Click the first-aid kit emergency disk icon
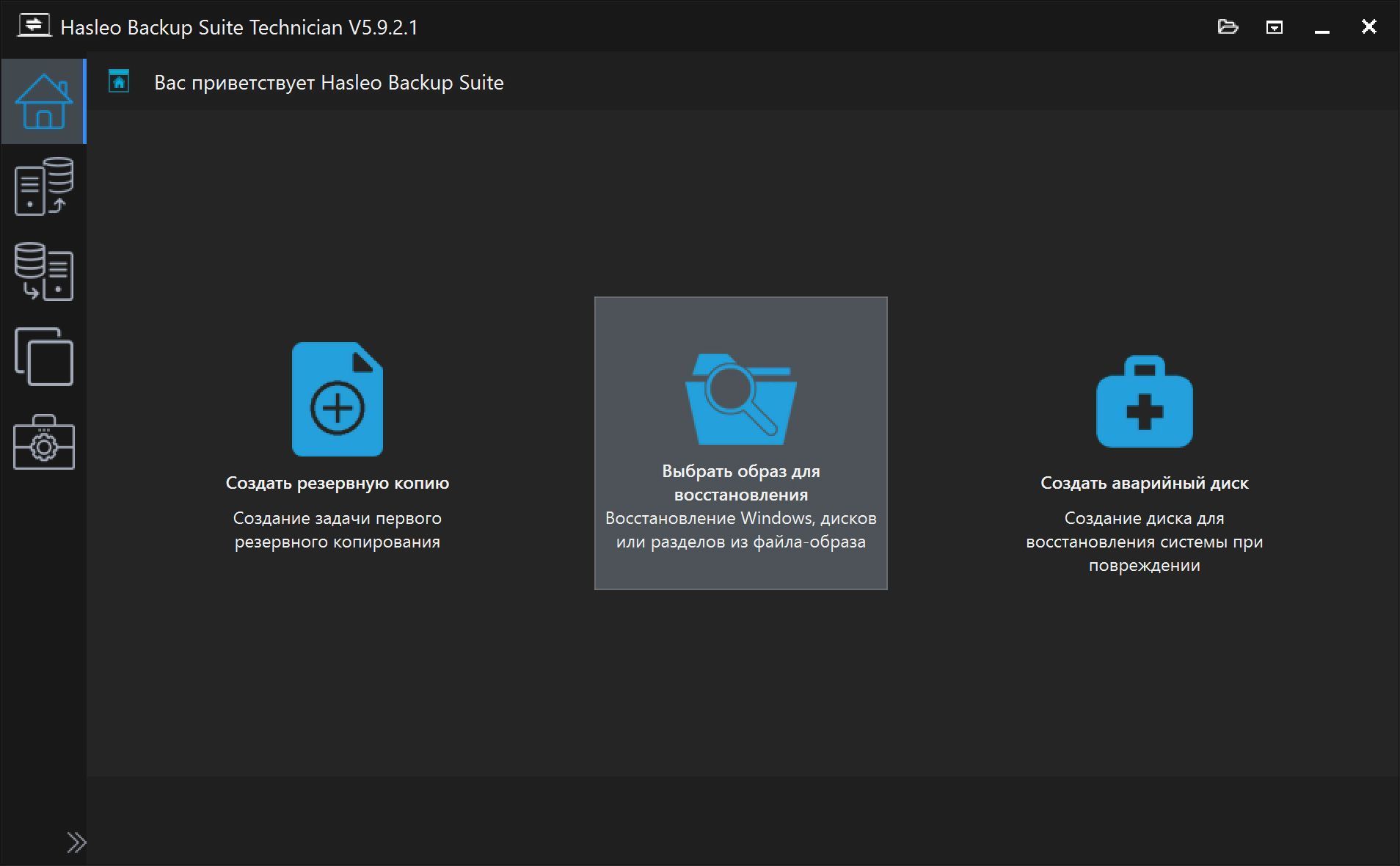This screenshot has width=1400, height=866. [x=1145, y=401]
